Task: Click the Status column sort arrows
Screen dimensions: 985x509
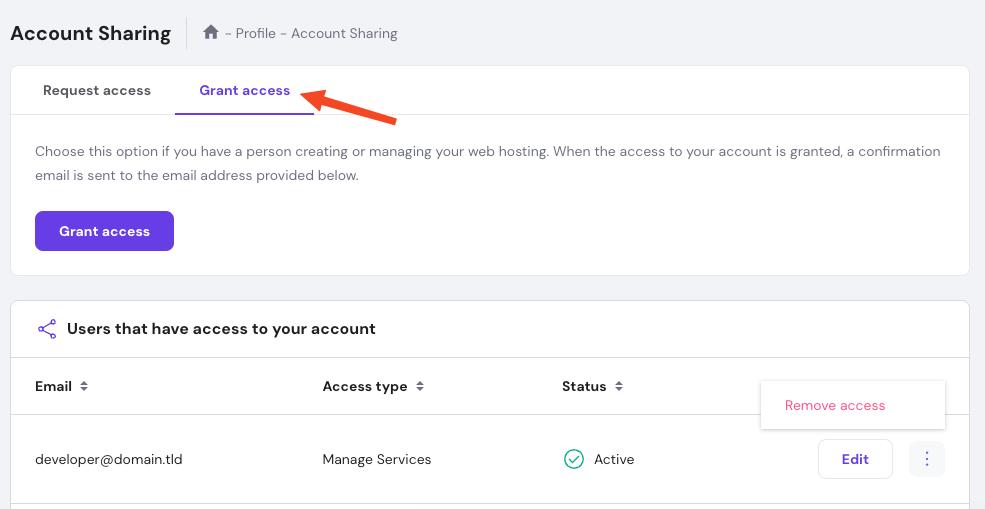Action: tap(619, 387)
